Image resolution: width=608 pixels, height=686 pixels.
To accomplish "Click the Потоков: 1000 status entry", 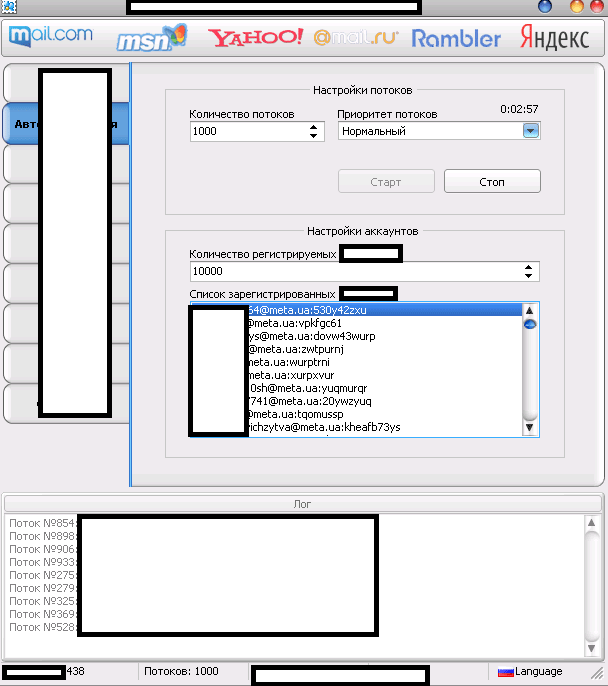I will [181, 671].
